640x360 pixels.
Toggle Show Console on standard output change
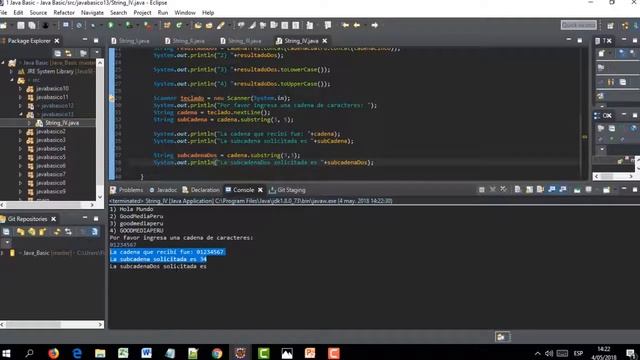(x=551, y=190)
